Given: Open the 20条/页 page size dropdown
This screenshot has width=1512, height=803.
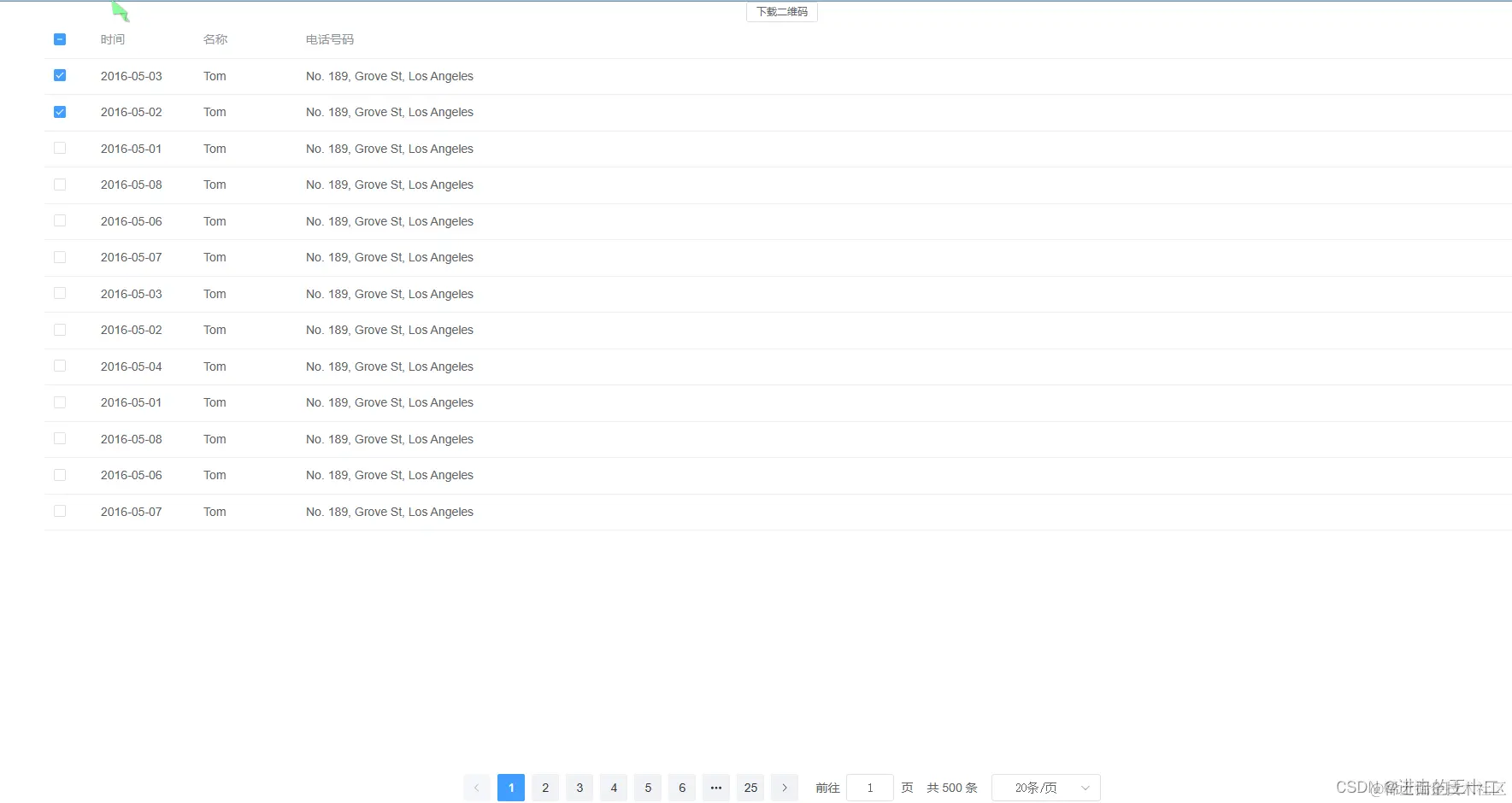Looking at the screenshot, I should (x=1046, y=788).
